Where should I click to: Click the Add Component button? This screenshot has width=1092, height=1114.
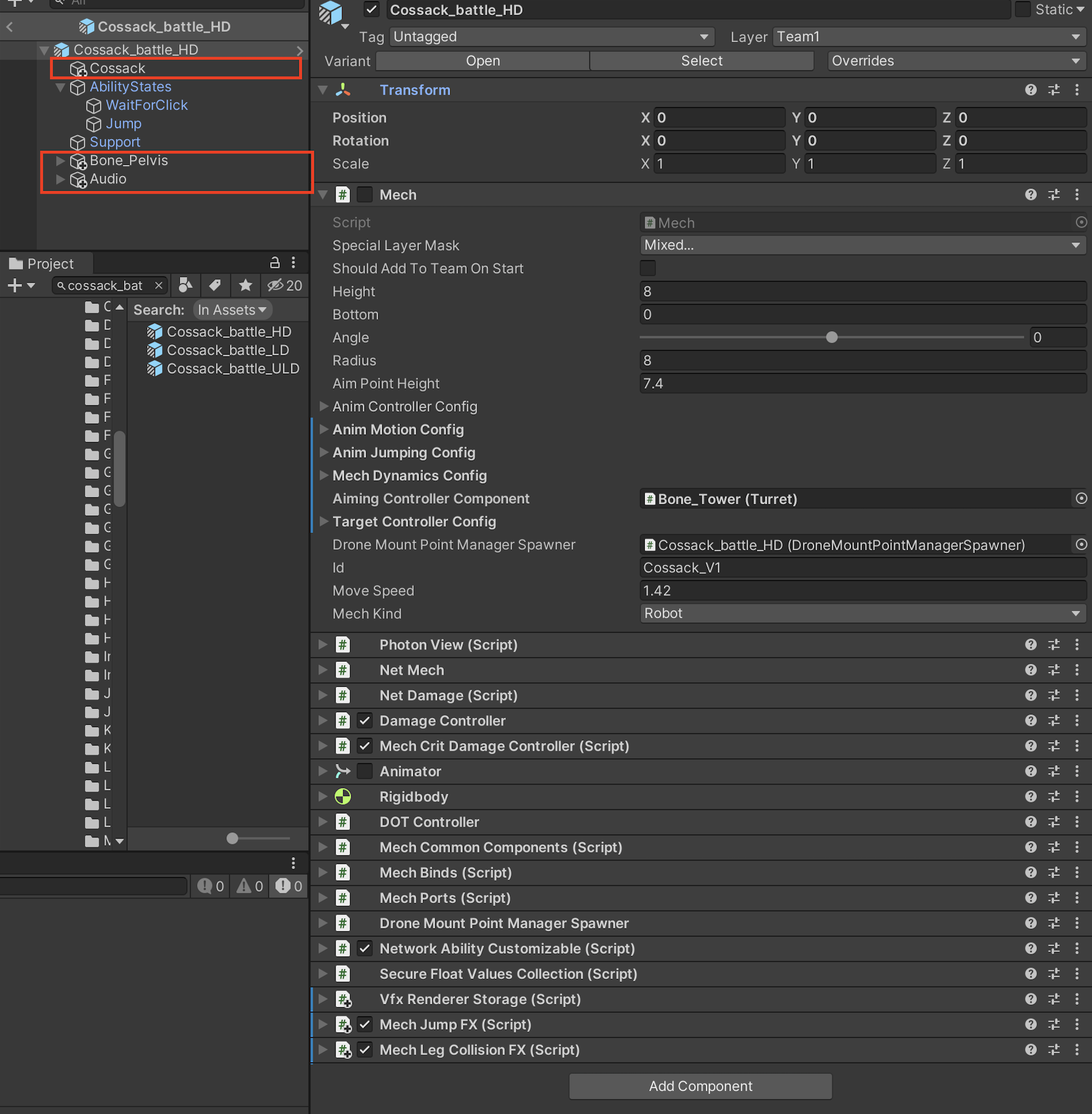click(700, 1086)
